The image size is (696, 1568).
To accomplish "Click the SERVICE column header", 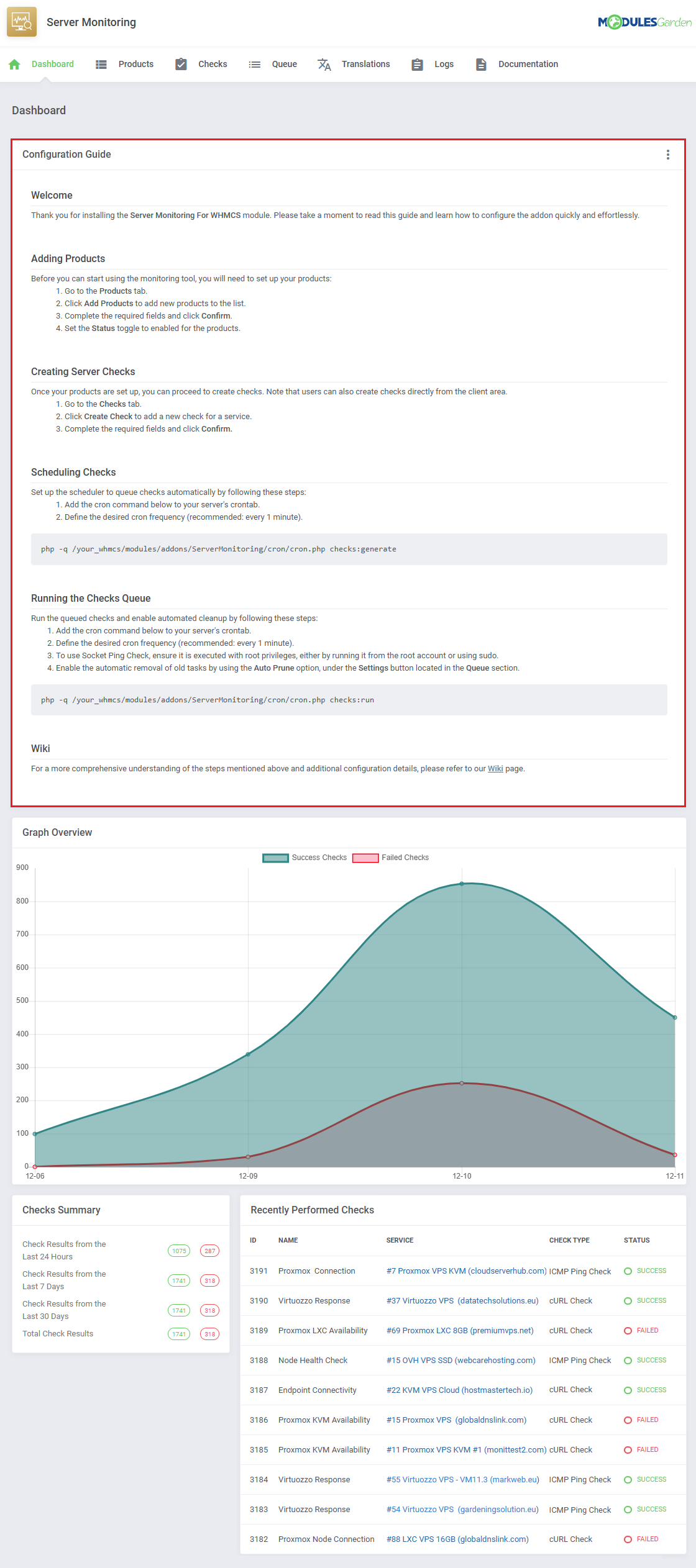I will click(400, 1240).
